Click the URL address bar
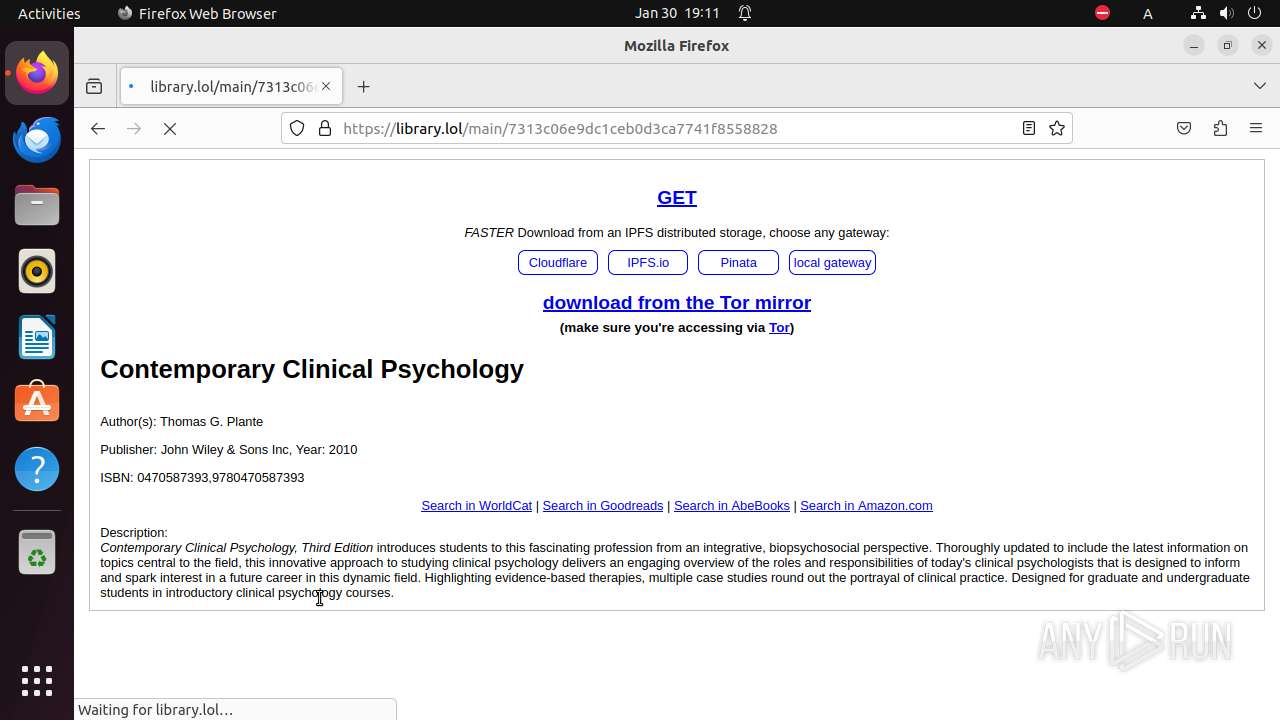The width and height of the screenshot is (1280, 720). [x=676, y=129]
